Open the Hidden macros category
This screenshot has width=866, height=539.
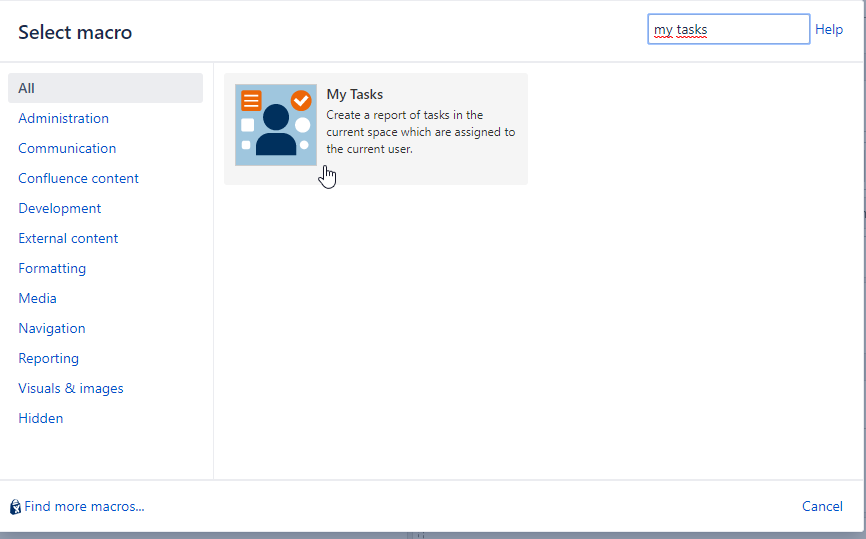click(40, 418)
